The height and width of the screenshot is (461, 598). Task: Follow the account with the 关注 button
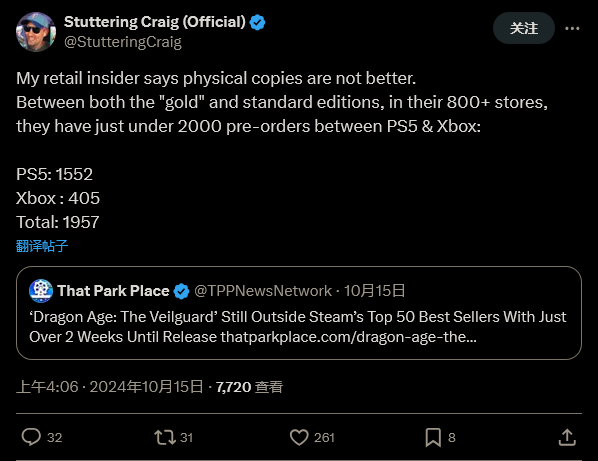click(524, 28)
